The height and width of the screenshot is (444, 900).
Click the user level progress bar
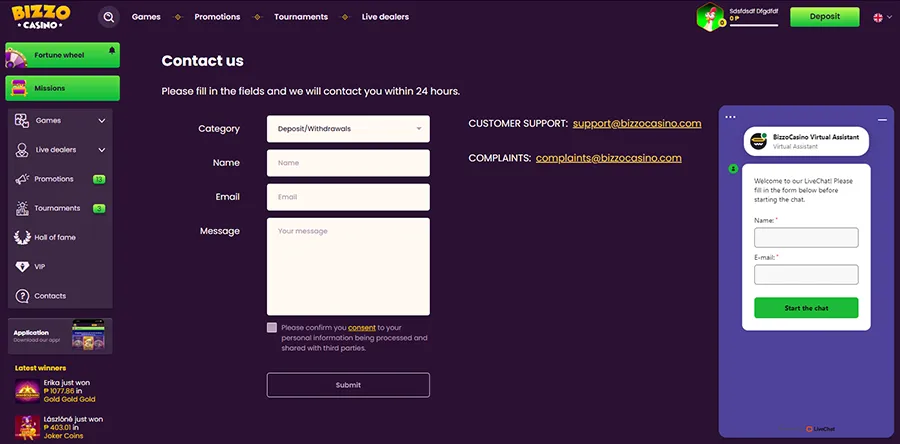[x=754, y=26]
